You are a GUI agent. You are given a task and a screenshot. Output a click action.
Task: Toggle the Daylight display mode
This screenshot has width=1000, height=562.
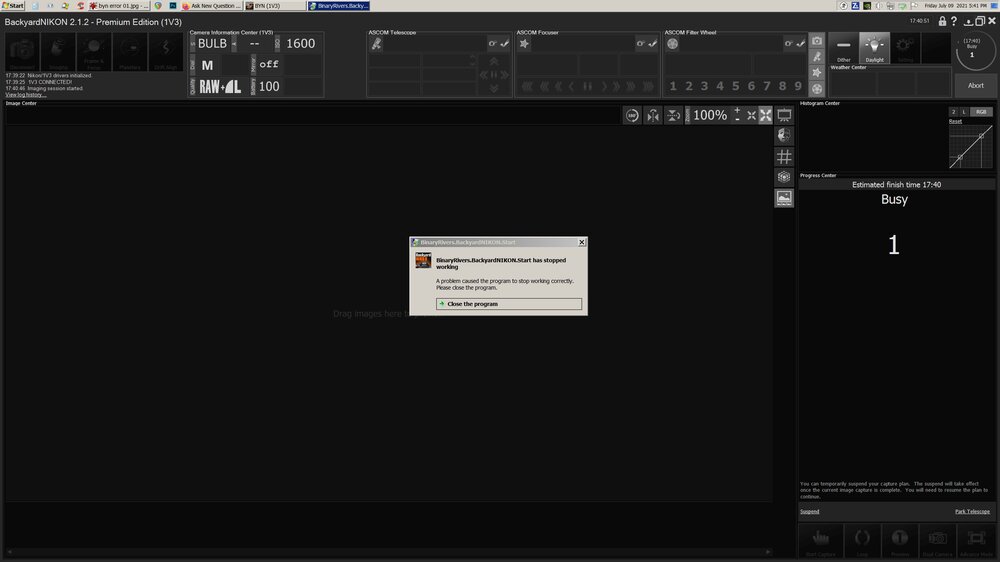pos(874,48)
